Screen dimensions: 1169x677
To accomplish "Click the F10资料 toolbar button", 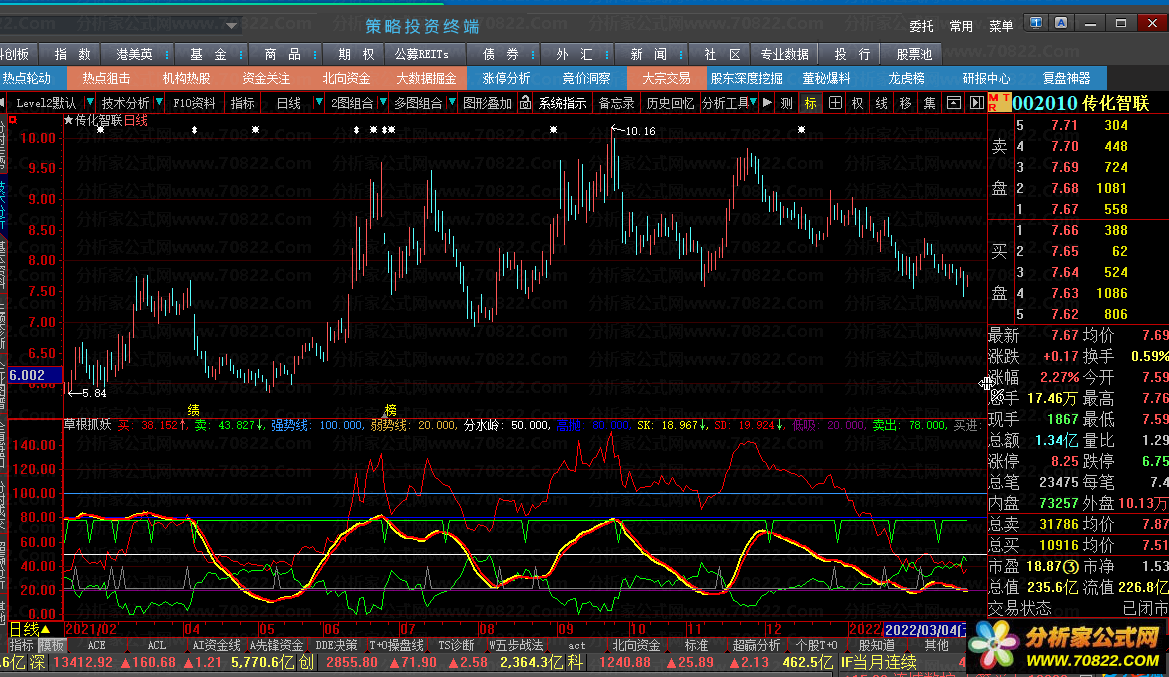I will (194, 103).
